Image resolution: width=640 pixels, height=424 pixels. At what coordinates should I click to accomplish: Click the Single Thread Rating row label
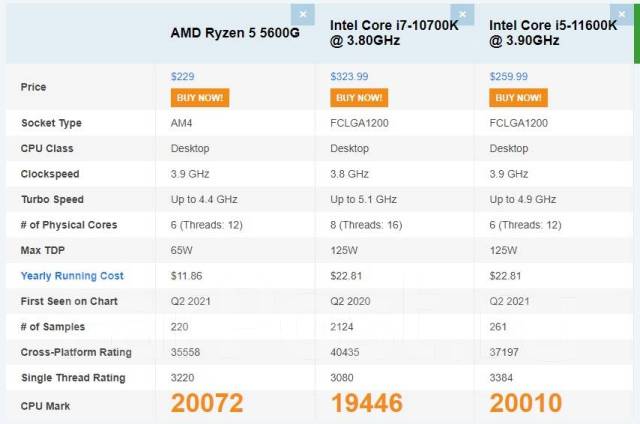73,378
